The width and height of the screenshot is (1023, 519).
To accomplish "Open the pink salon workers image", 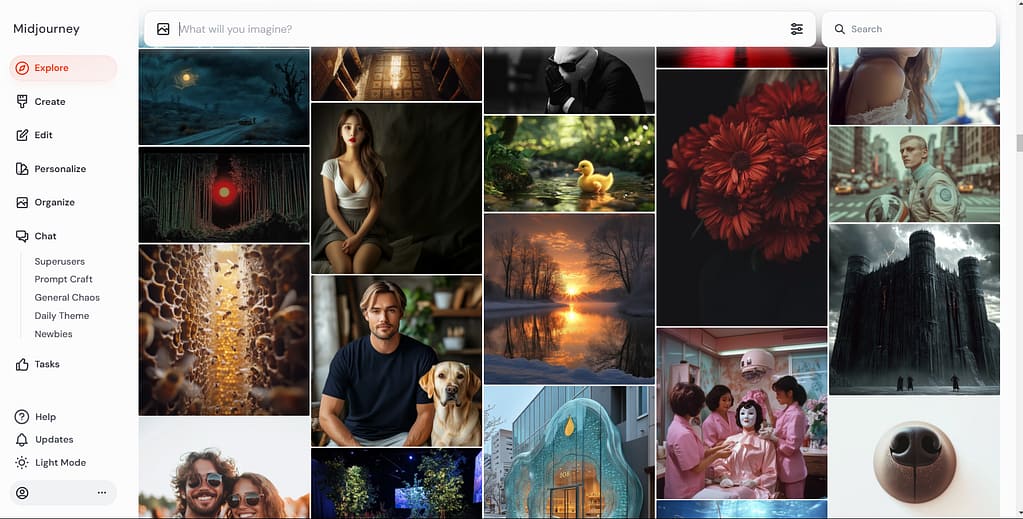I will (x=742, y=413).
